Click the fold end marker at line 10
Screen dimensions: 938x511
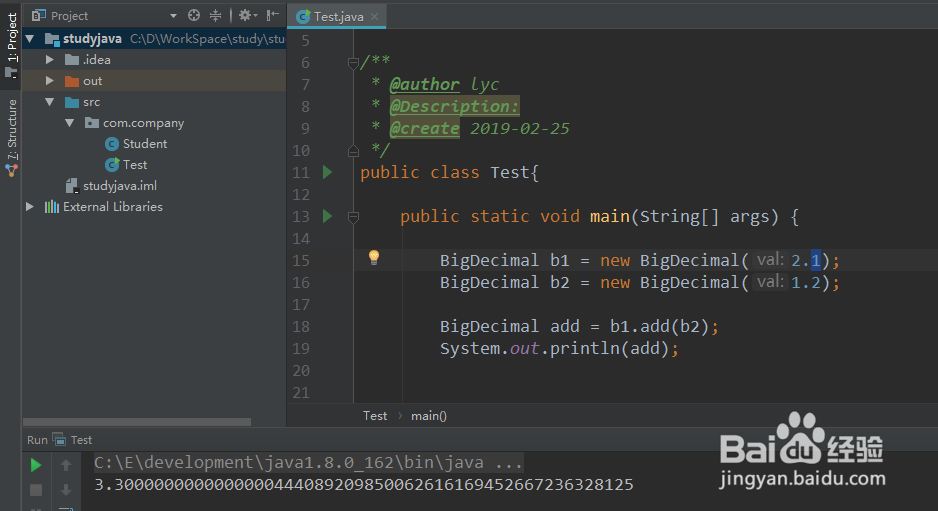click(353, 151)
